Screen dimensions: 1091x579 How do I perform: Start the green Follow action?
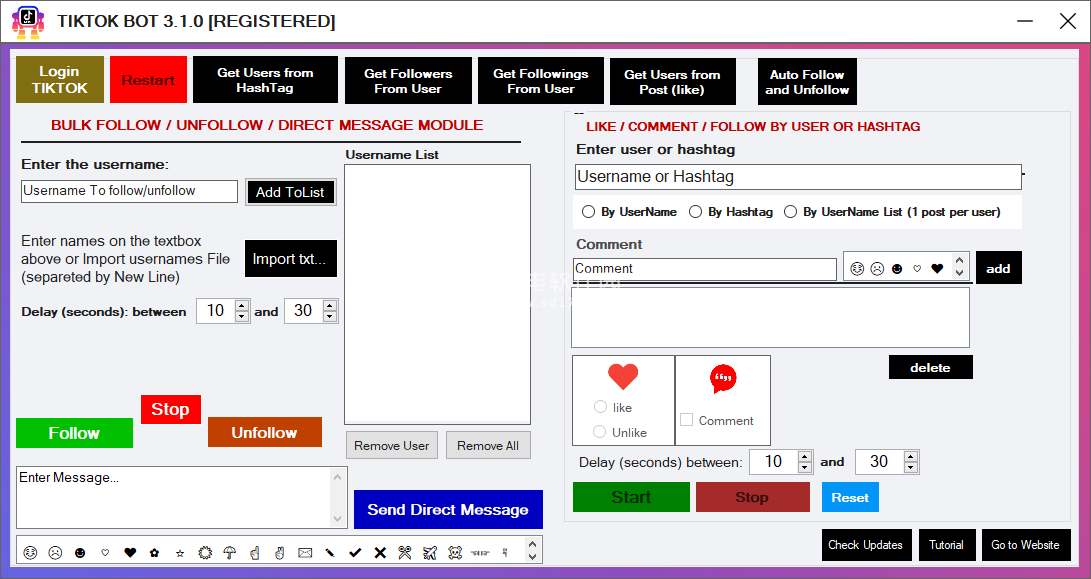tap(74, 433)
